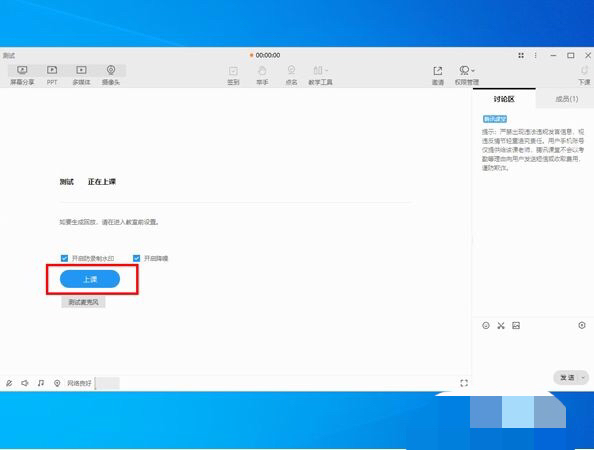Insert an image via chat picture icon

click(x=516, y=325)
